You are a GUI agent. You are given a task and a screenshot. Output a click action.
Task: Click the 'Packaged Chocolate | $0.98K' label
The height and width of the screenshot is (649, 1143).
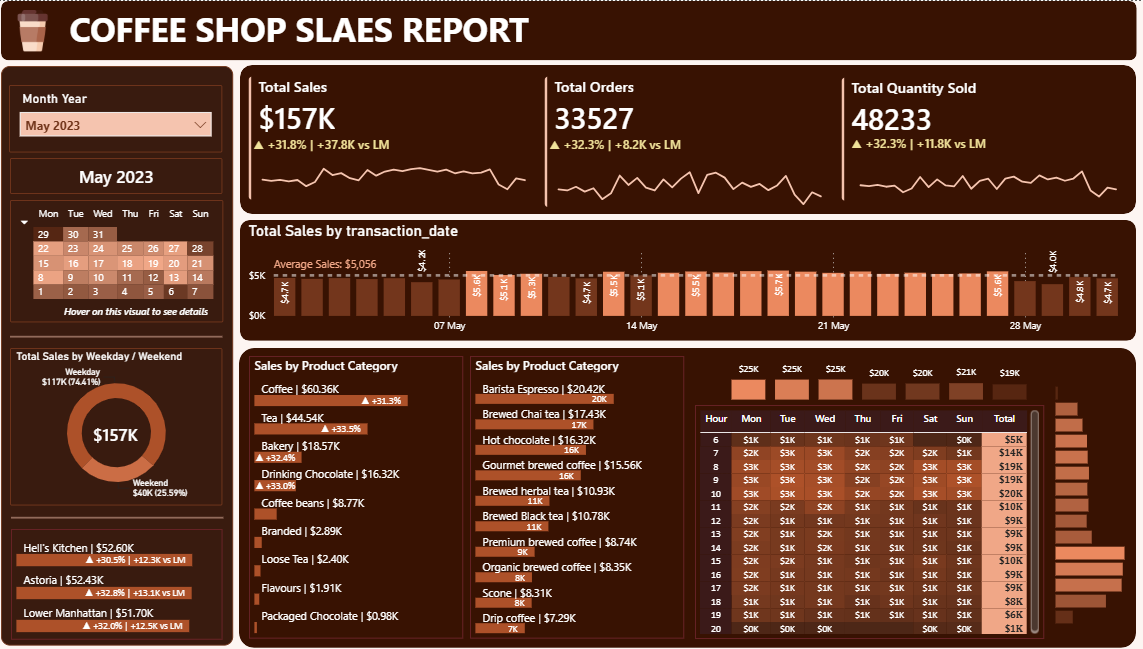pos(329,616)
